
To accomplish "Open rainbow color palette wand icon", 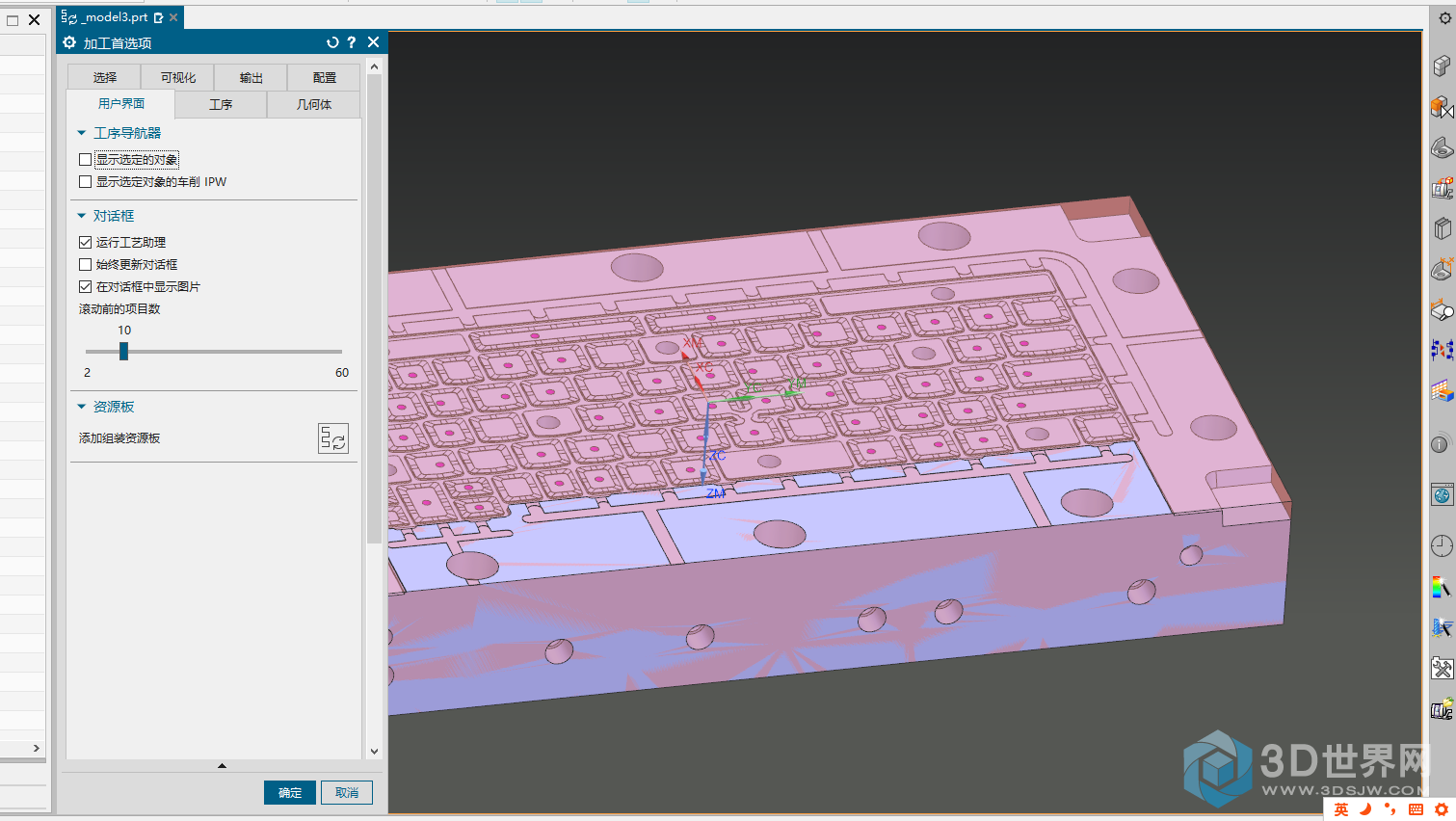I will tap(1442, 587).
